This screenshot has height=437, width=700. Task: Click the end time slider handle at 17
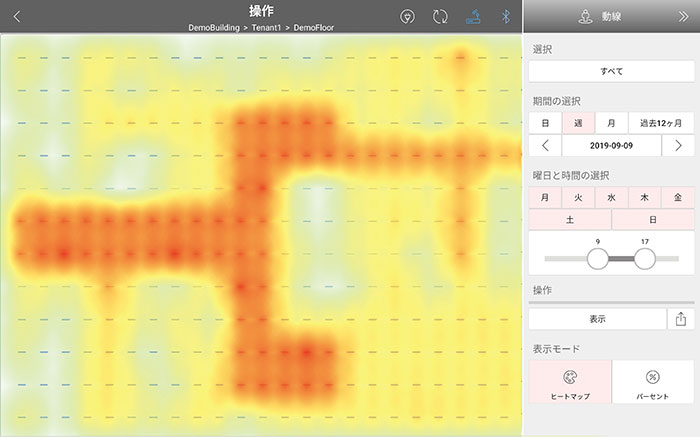[x=645, y=258]
